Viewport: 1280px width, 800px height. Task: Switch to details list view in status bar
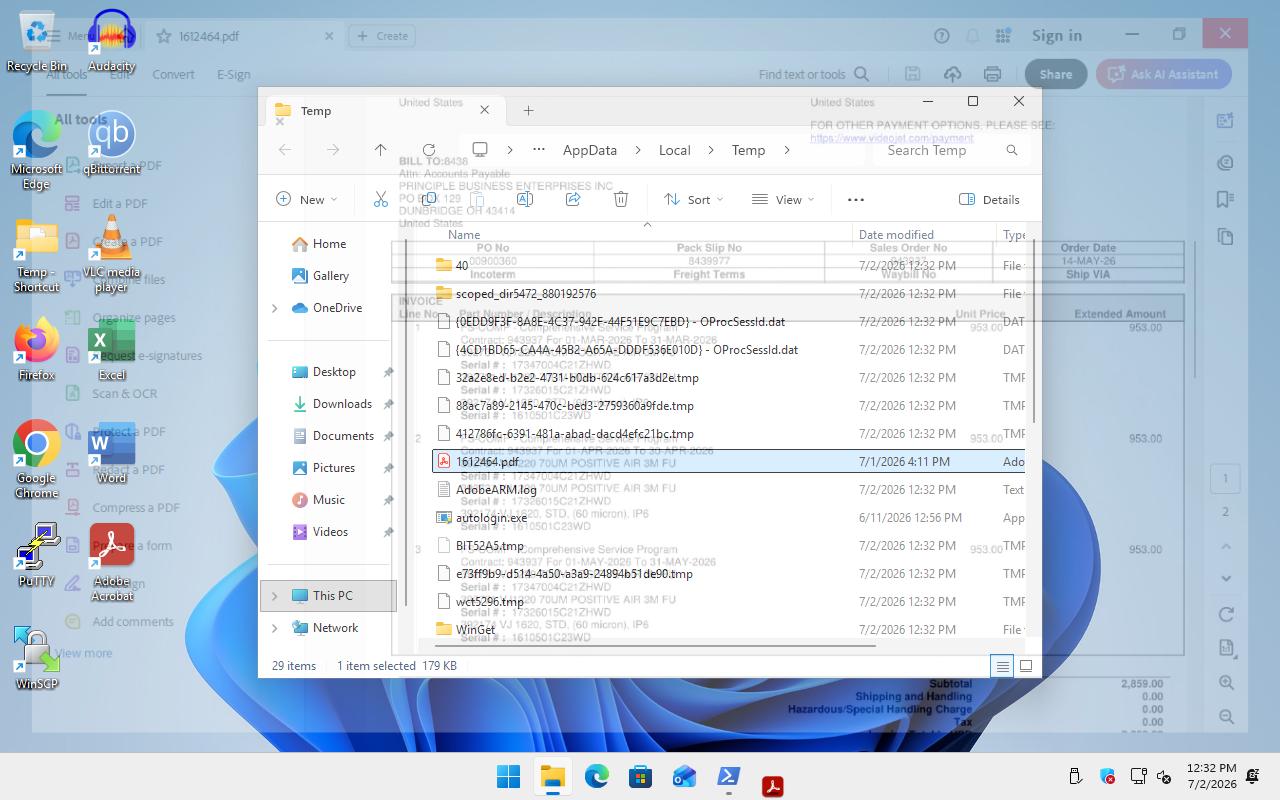1002,666
